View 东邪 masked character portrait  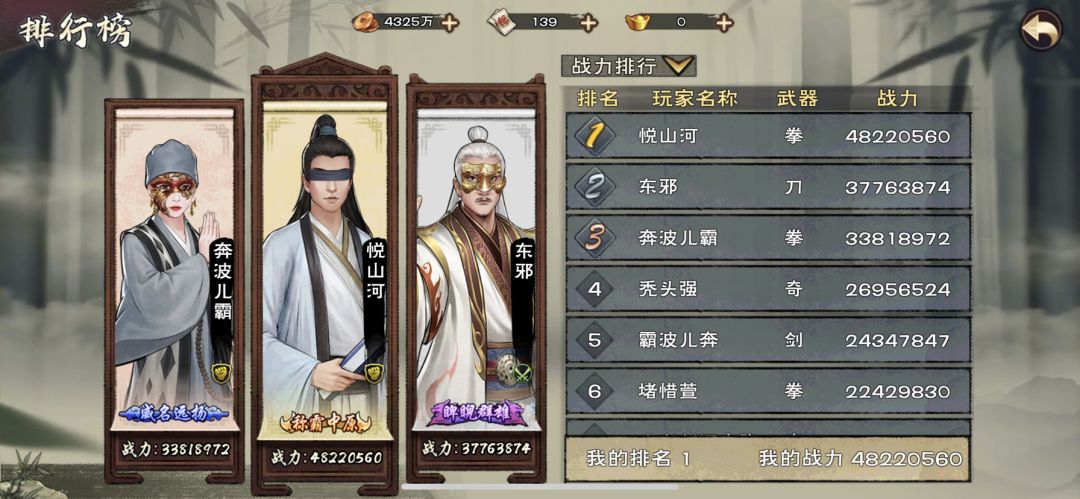click(x=476, y=279)
